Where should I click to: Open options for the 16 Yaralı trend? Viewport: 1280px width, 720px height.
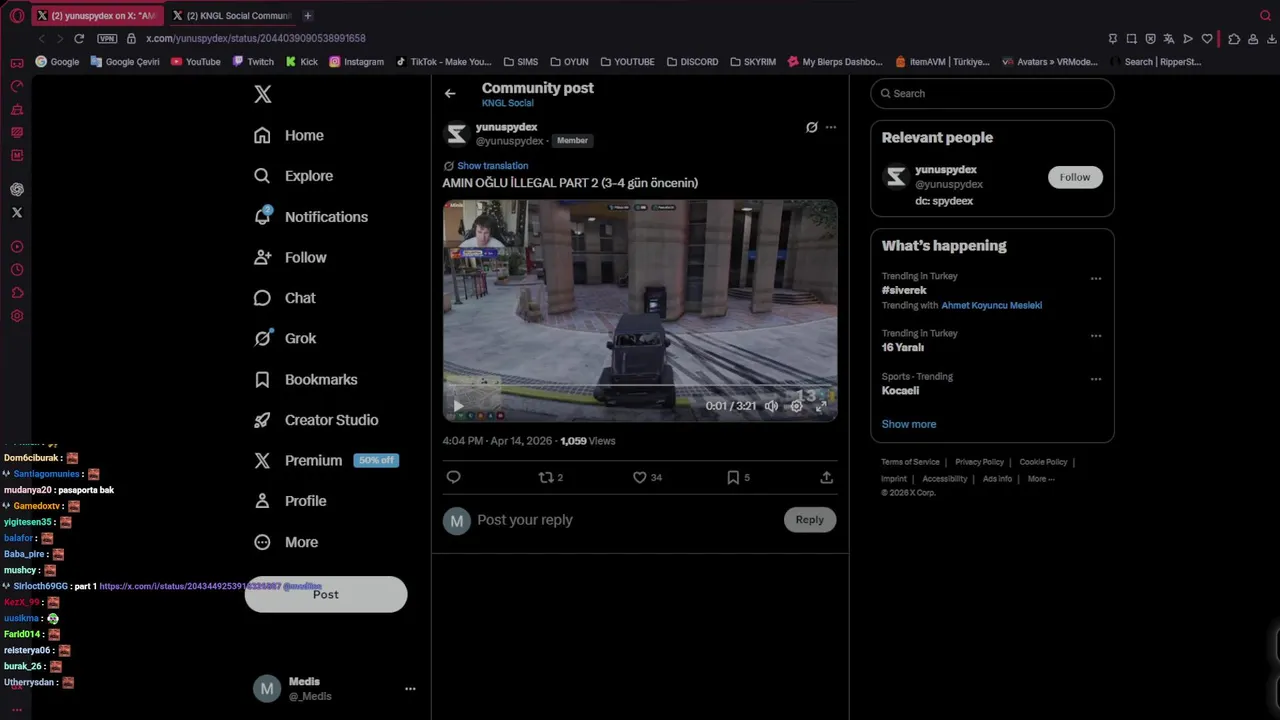coord(1096,336)
